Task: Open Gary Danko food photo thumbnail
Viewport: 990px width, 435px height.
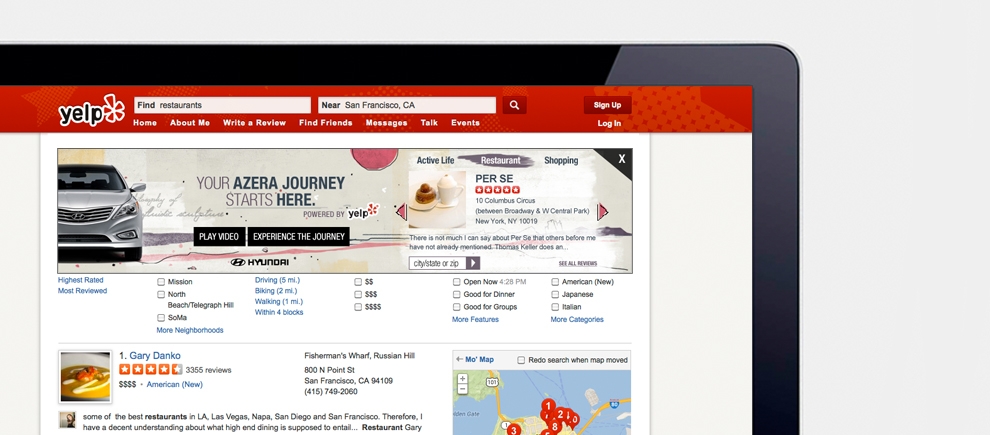Action: [x=85, y=377]
